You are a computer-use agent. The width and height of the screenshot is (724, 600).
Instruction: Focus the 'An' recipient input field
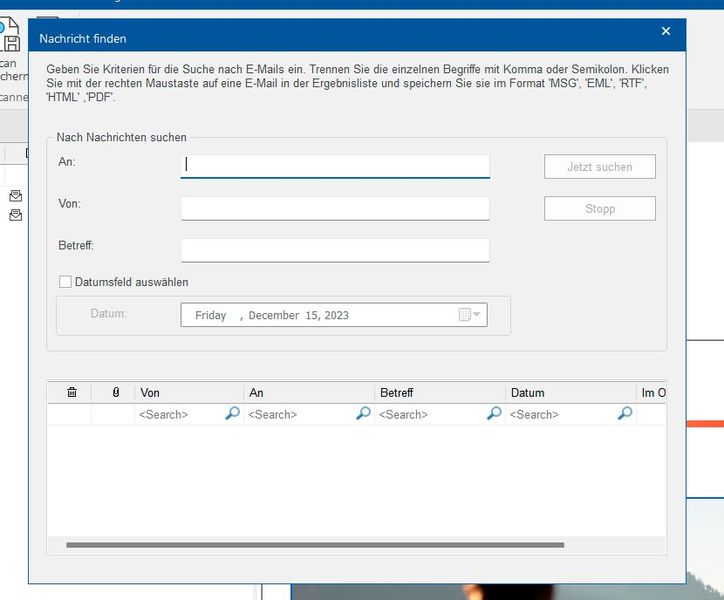coord(335,166)
